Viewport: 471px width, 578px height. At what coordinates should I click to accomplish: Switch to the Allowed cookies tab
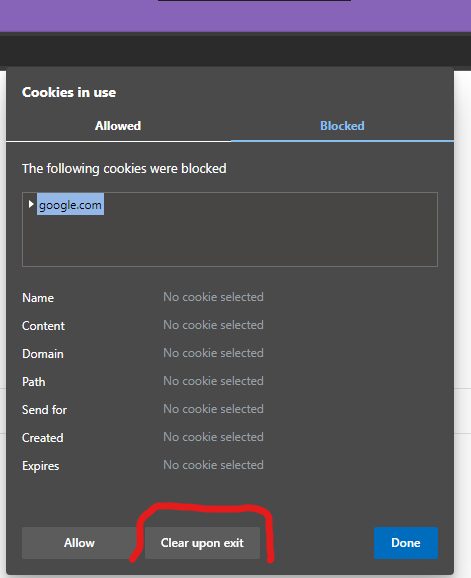pyautogui.click(x=118, y=126)
